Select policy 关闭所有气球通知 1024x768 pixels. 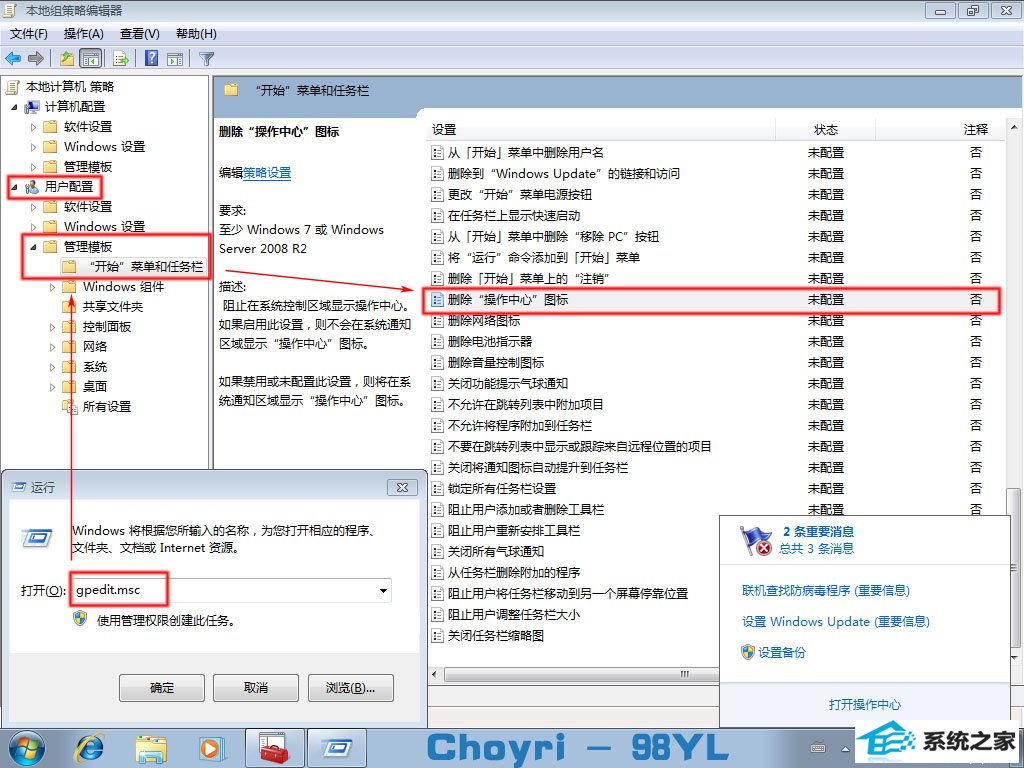(x=496, y=551)
